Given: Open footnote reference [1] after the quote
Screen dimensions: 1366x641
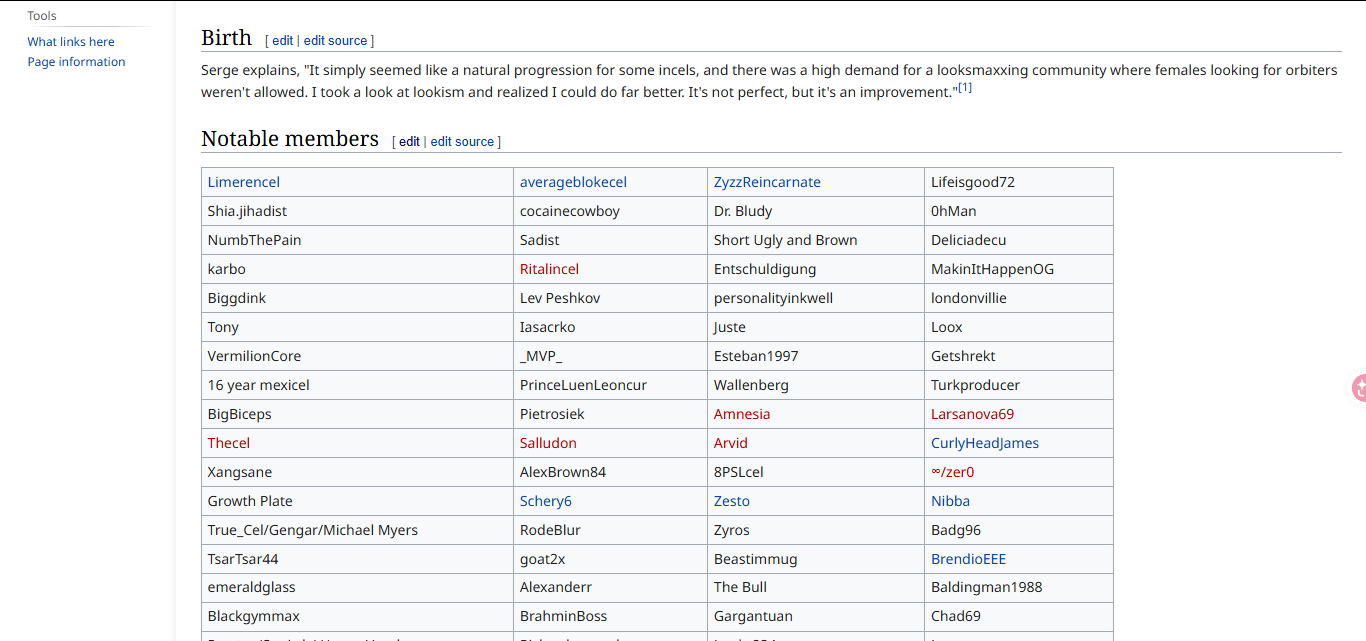Looking at the screenshot, I should pos(965,88).
